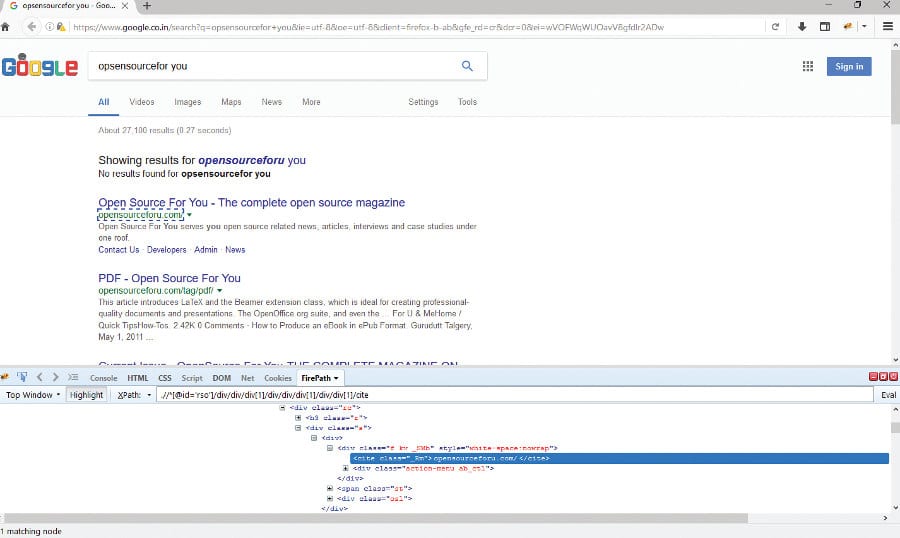Open the Google apps grid

(x=807, y=66)
